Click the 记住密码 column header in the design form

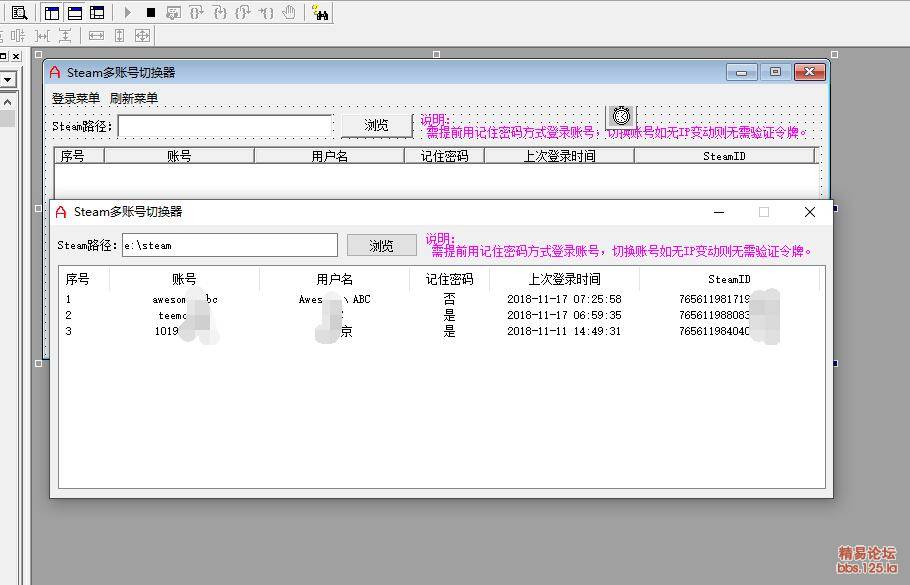(x=445, y=156)
